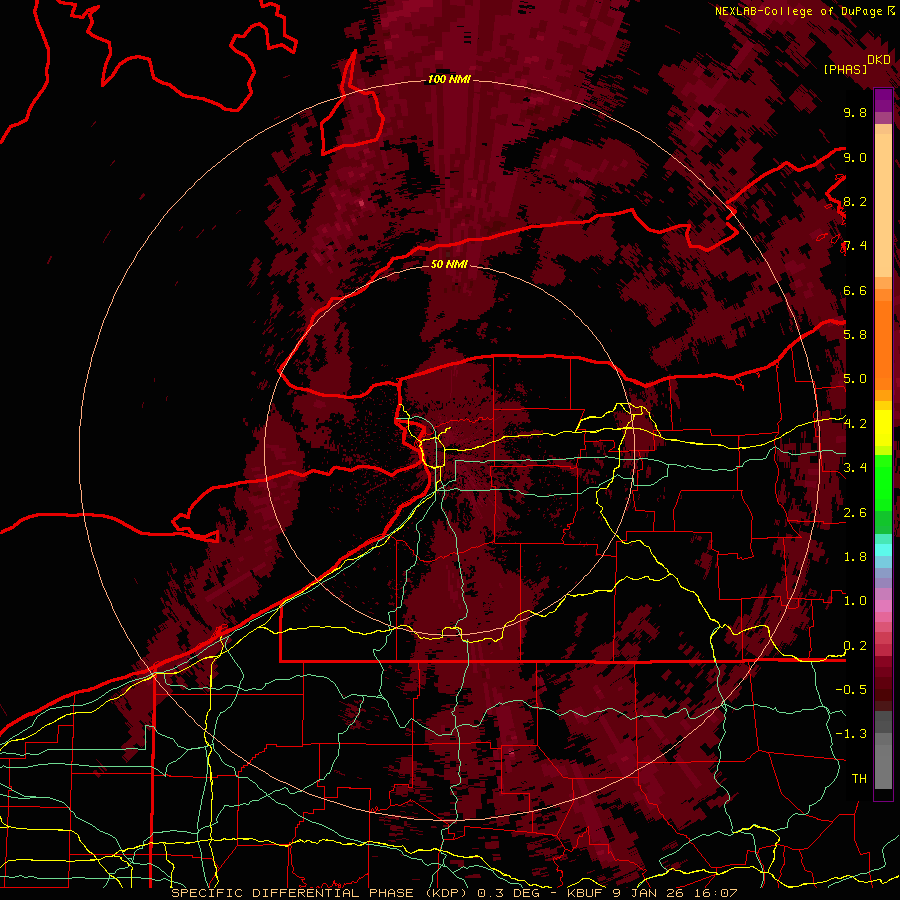The width and height of the screenshot is (900, 900).
Task: Select the -1.3 value on the color scale
Action: (x=851, y=734)
